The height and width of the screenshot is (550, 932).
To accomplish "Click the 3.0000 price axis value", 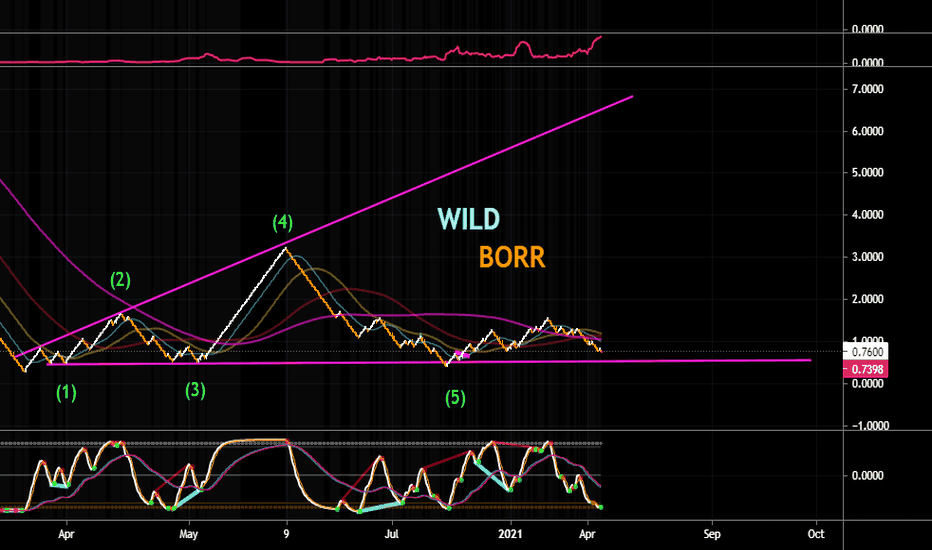I will point(867,257).
